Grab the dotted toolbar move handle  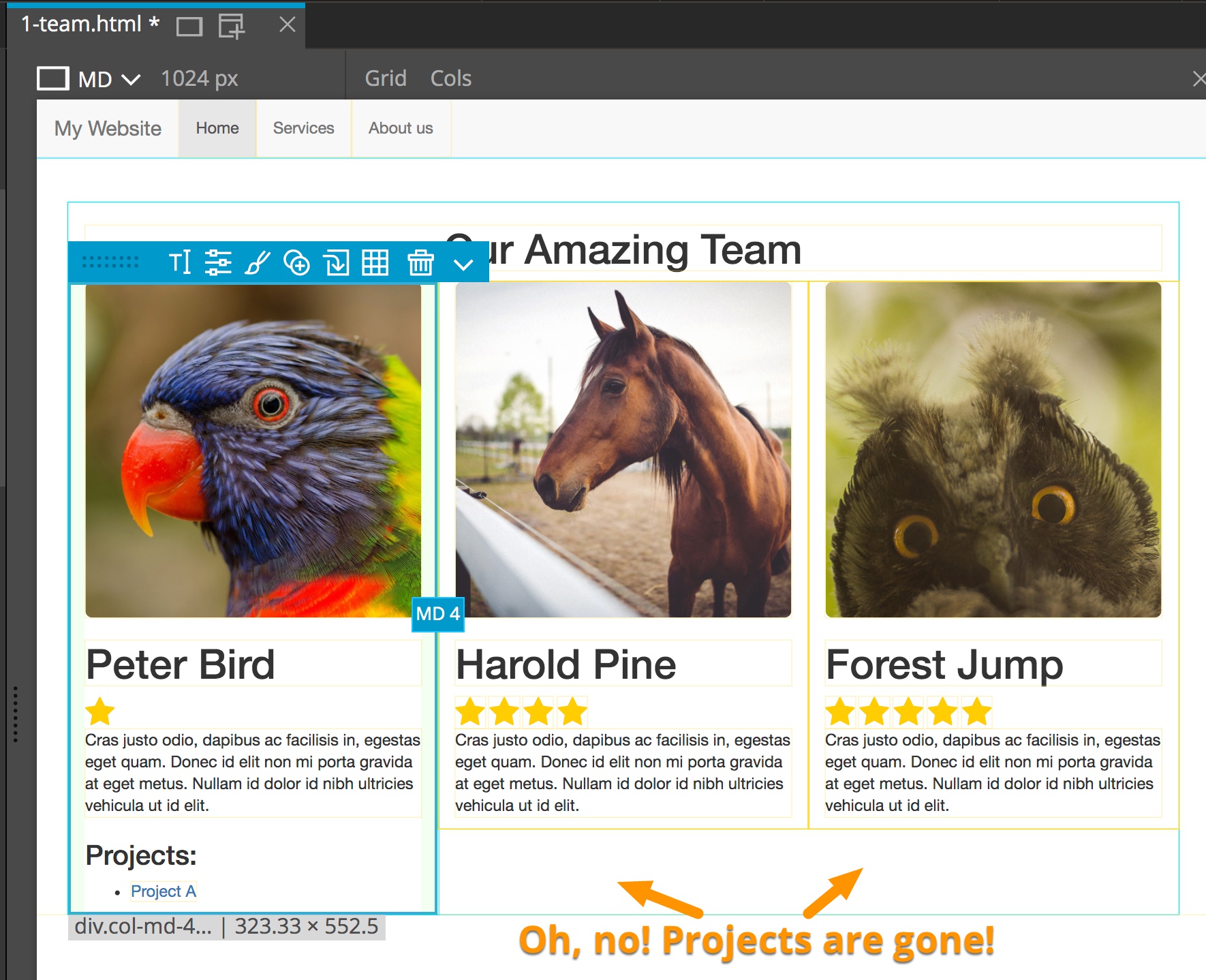tap(110, 262)
